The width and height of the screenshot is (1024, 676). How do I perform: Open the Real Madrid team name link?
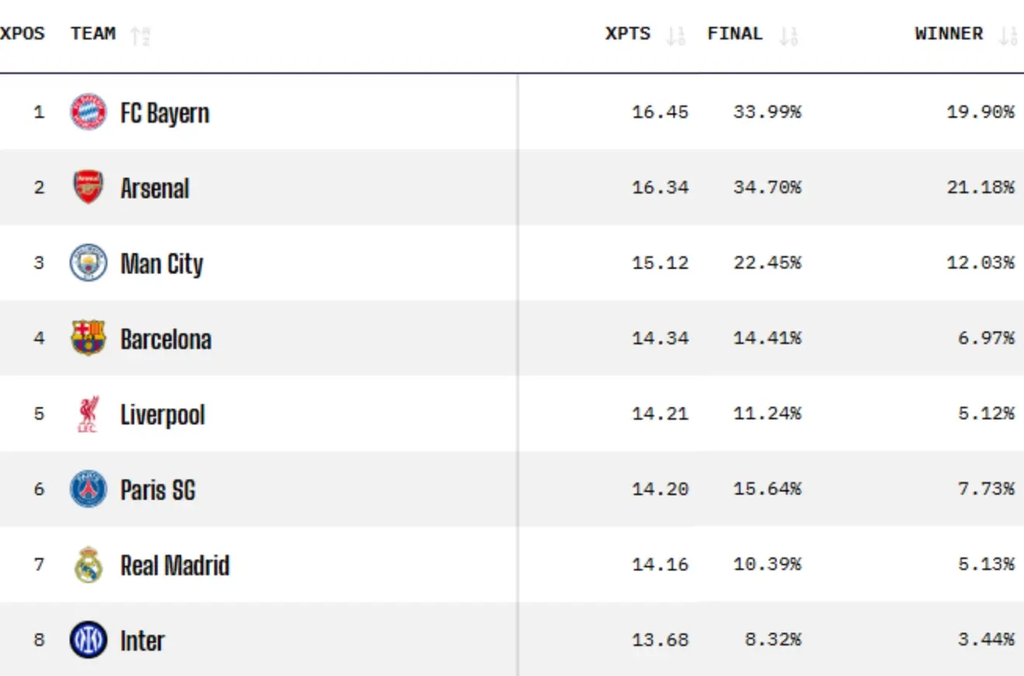[x=175, y=566]
